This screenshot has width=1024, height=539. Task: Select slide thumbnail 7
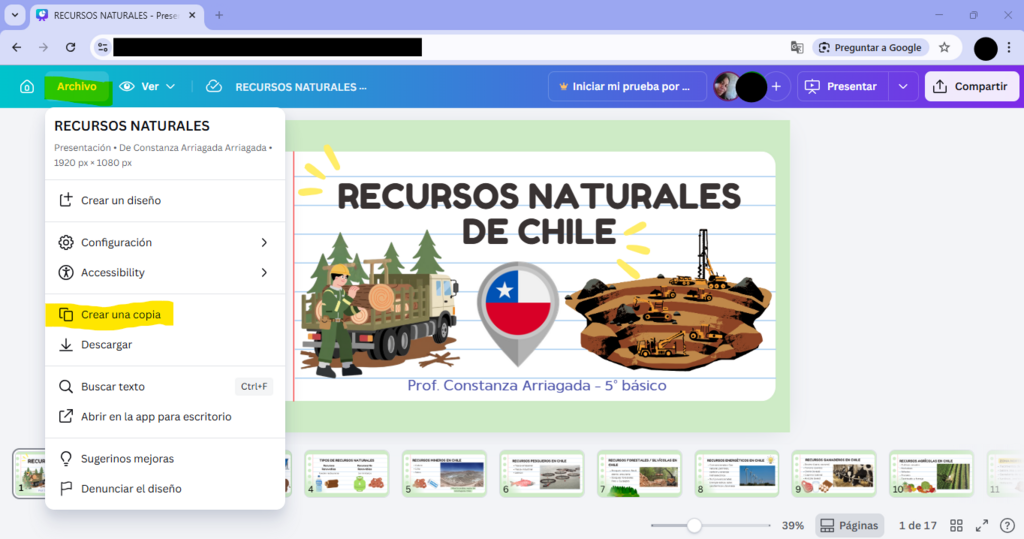click(x=639, y=474)
